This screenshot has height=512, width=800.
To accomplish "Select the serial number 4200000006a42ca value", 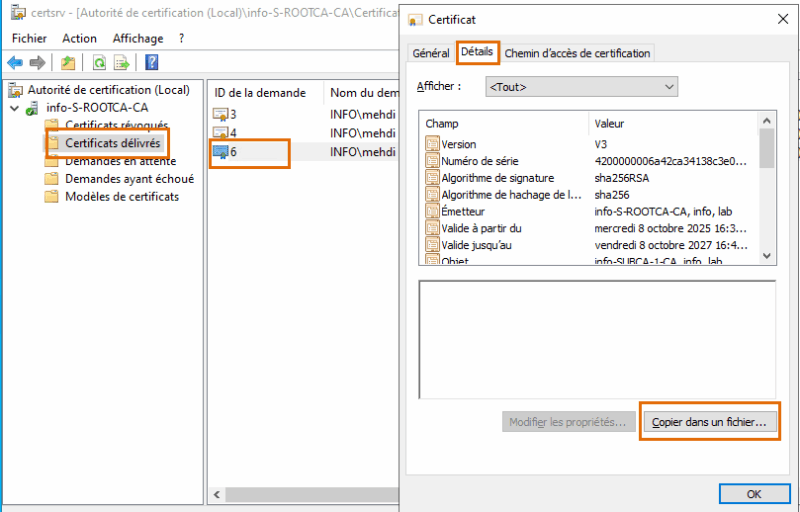I will click(670, 161).
